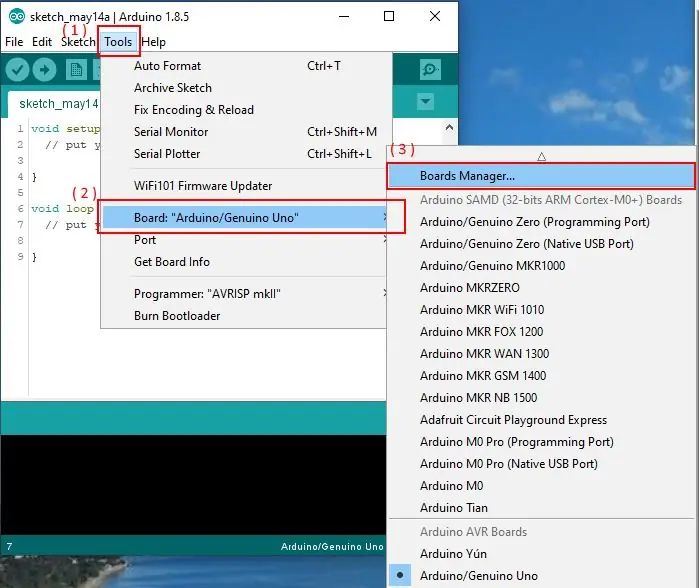The width and height of the screenshot is (699, 588).
Task: Expand Programmer: AVRISP mkII submenu
Action: click(x=244, y=294)
